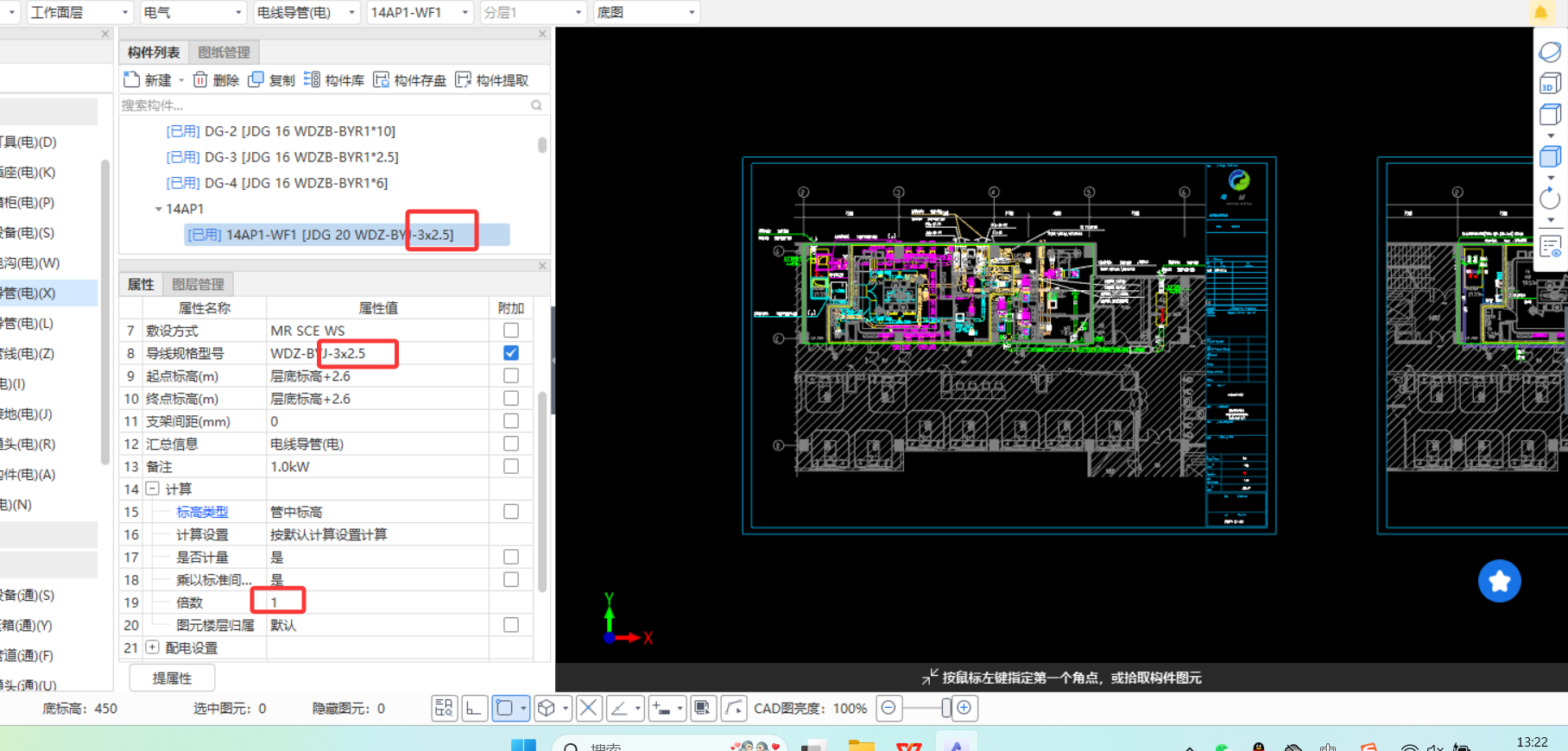The width and height of the screenshot is (1568, 751).
Task: Open the 14AP1-WF1 component dropdown
Action: (x=420, y=12)
